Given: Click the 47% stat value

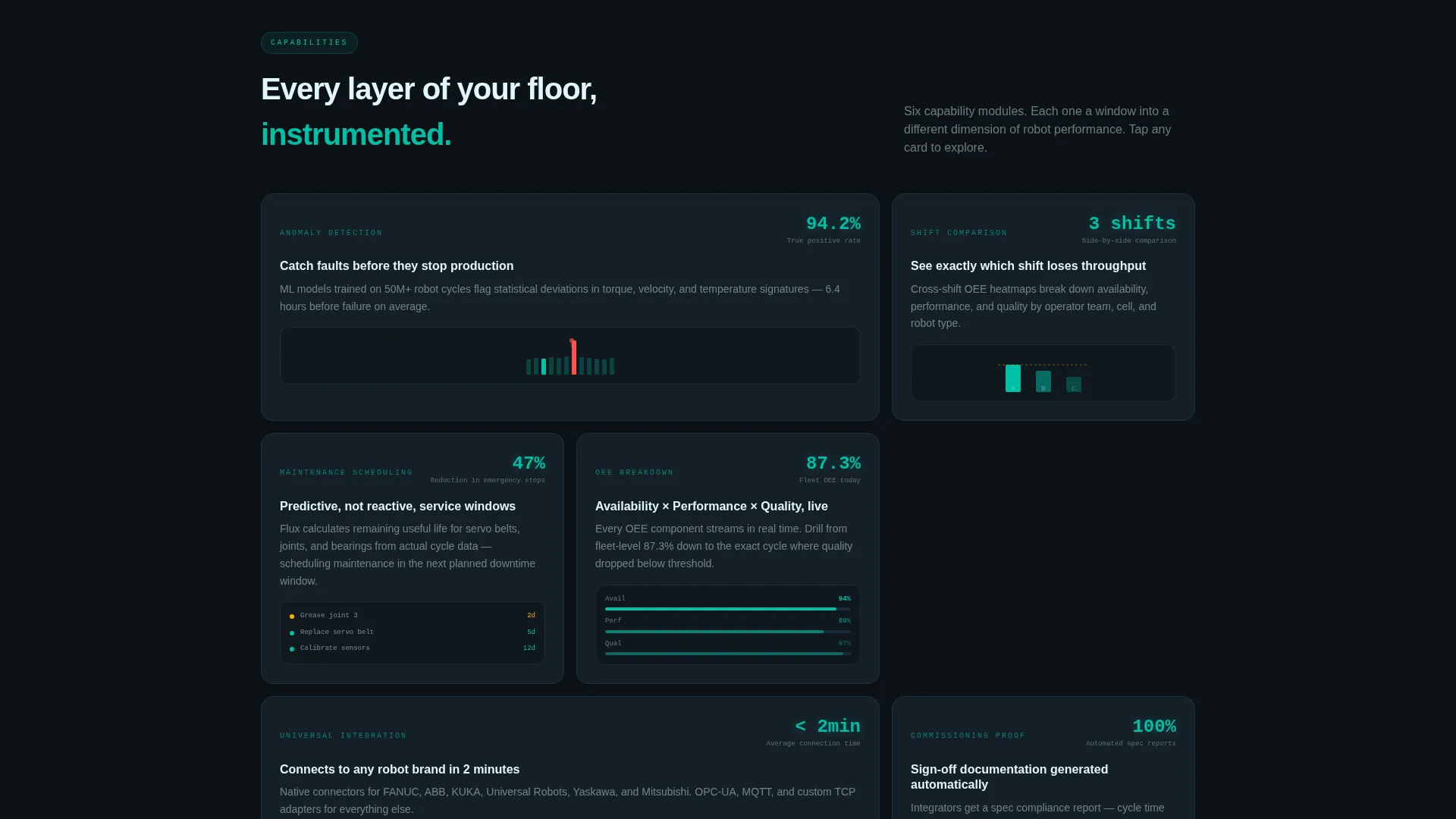Looking at the screenshot, I should point(529,463).
